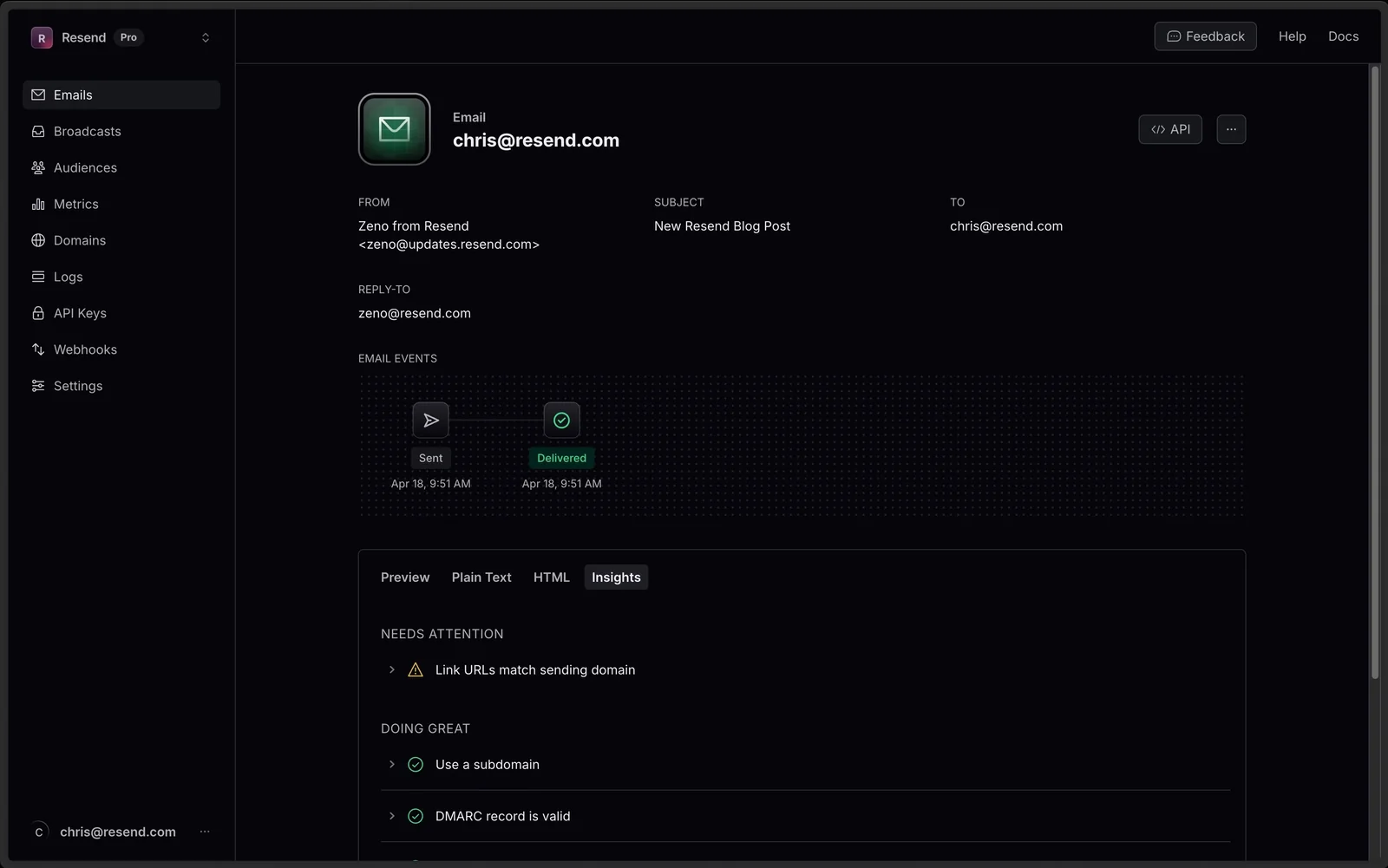This screenshot has width=1388, height=868.
Task: Expand the DMARC record is valid item
Action: (x=392, y=816)
